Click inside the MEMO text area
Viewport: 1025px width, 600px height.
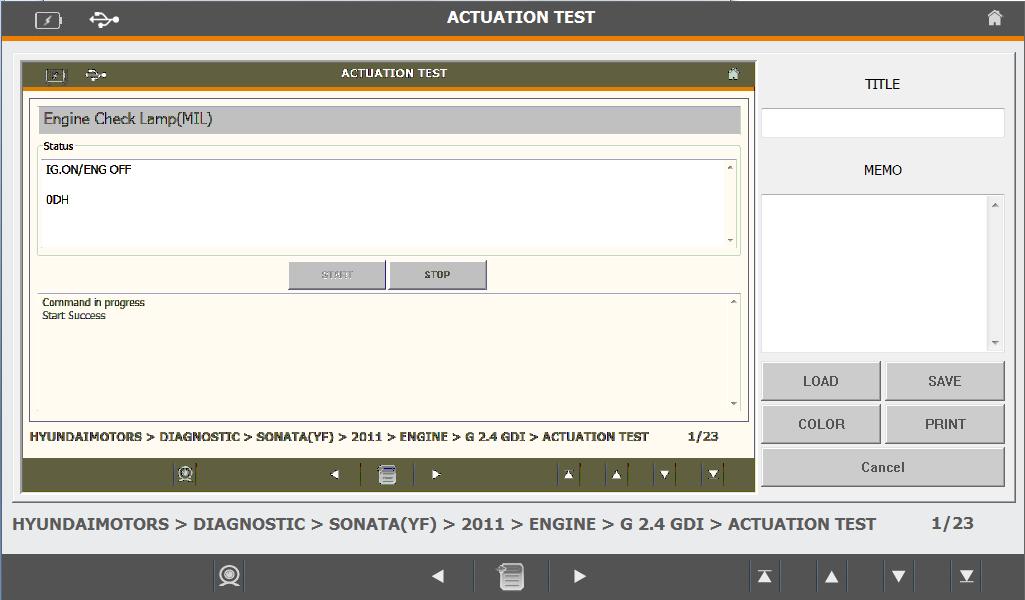pyautogui.click(x=875, y=273)
